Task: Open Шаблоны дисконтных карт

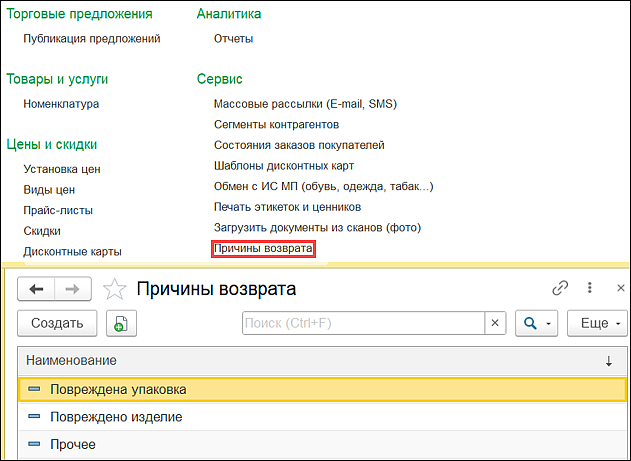Action: pyautogui.click(x=284, y=166)
